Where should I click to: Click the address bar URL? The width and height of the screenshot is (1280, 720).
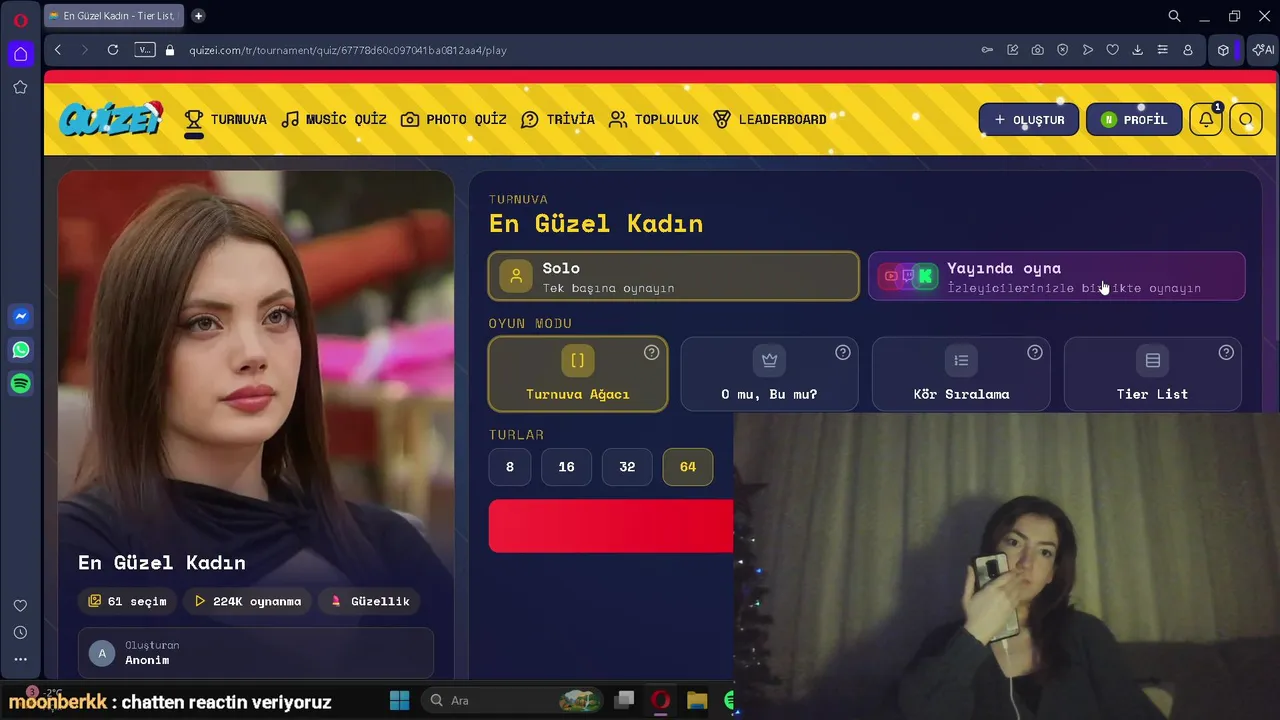[x=348, y=50]
